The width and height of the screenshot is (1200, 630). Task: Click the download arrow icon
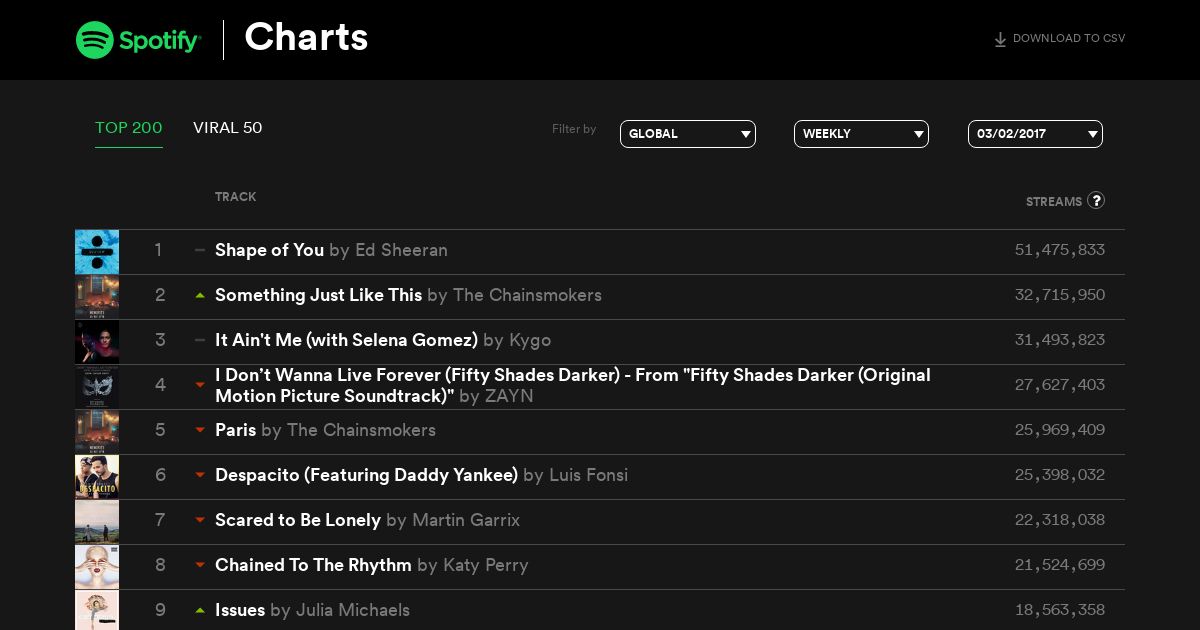tap(1000, 40)
